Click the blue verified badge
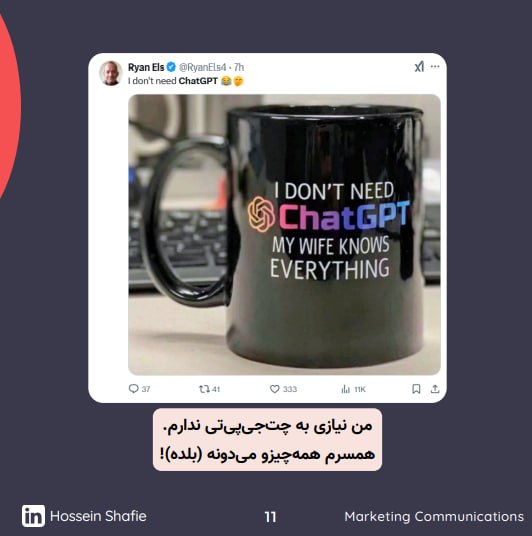 [x=171, y=67]
